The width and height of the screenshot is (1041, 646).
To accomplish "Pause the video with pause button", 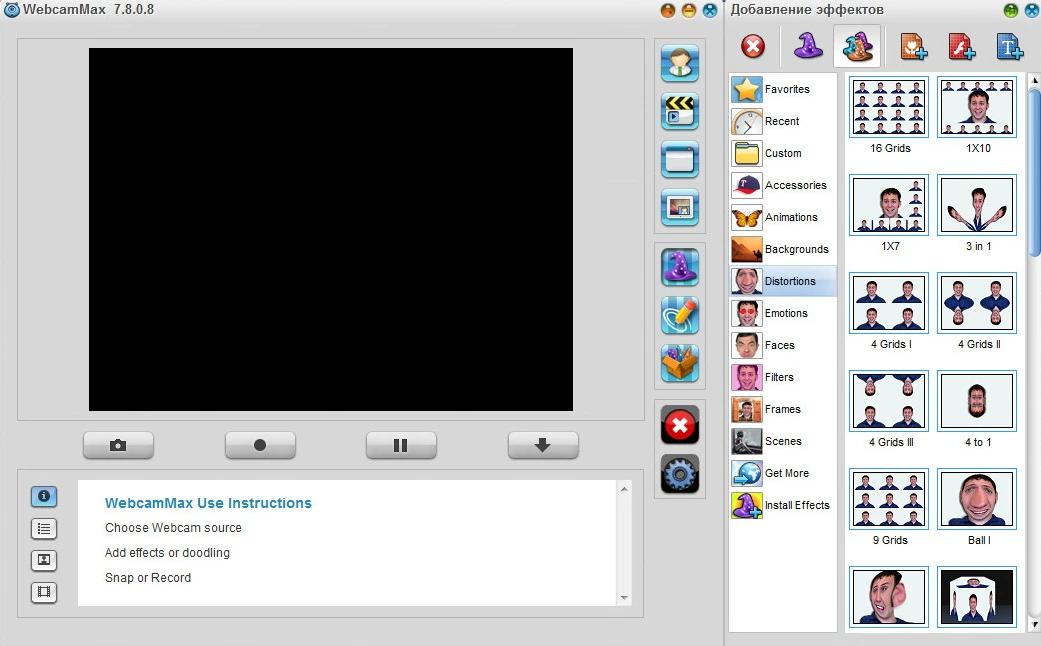I will tap(401, 445).
